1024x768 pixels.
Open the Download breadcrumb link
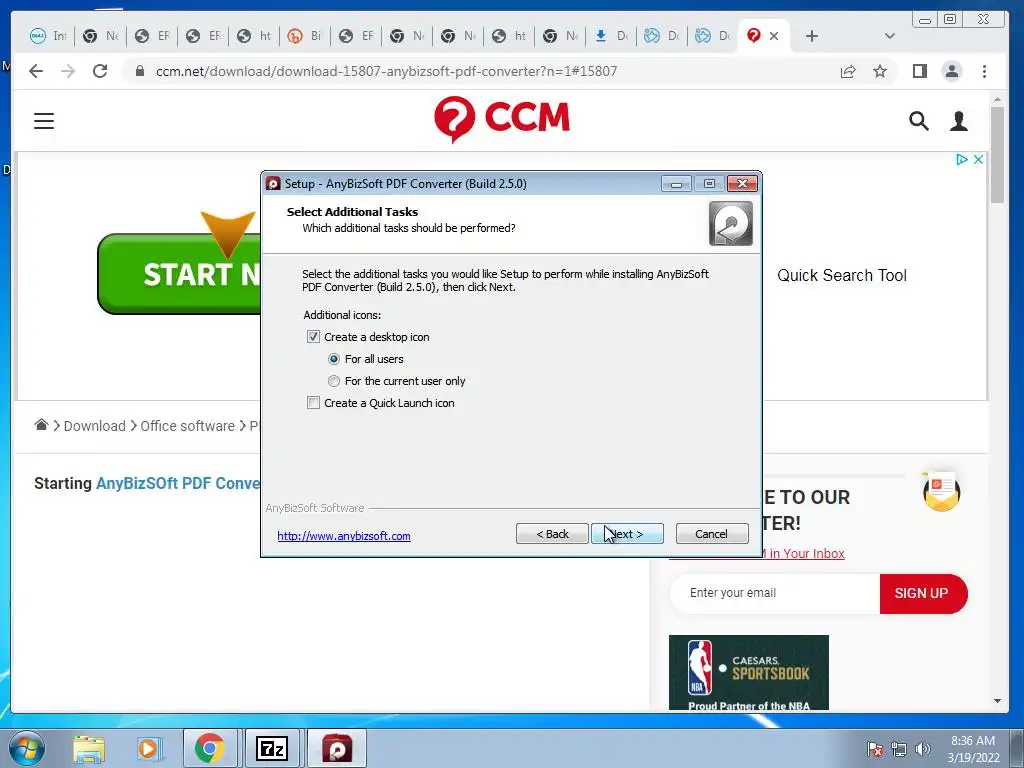click(x=94, y=426)
